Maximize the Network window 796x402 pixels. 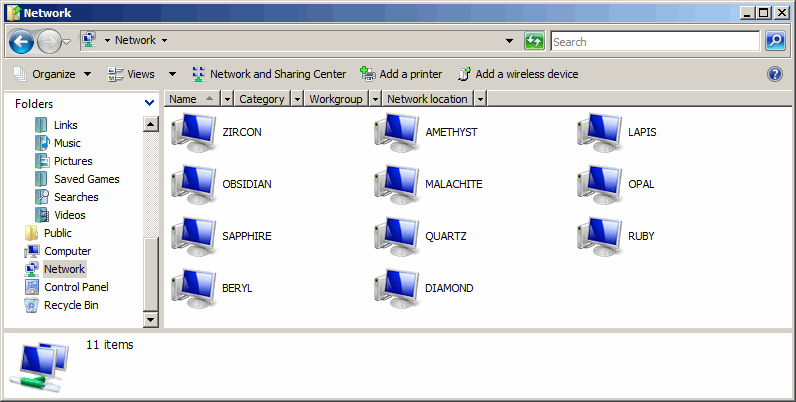764,13
